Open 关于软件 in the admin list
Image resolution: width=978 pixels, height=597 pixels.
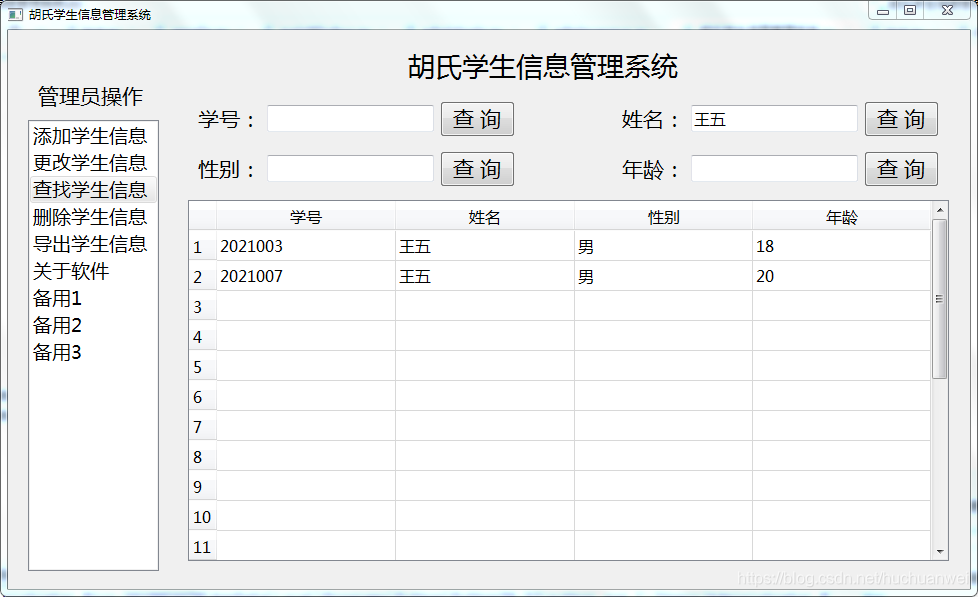click(x=93, y=271)
